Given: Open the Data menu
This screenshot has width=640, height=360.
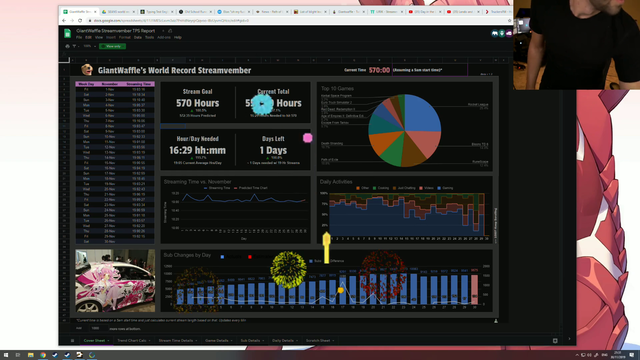Looking at the screenshot, I should 138,37.
